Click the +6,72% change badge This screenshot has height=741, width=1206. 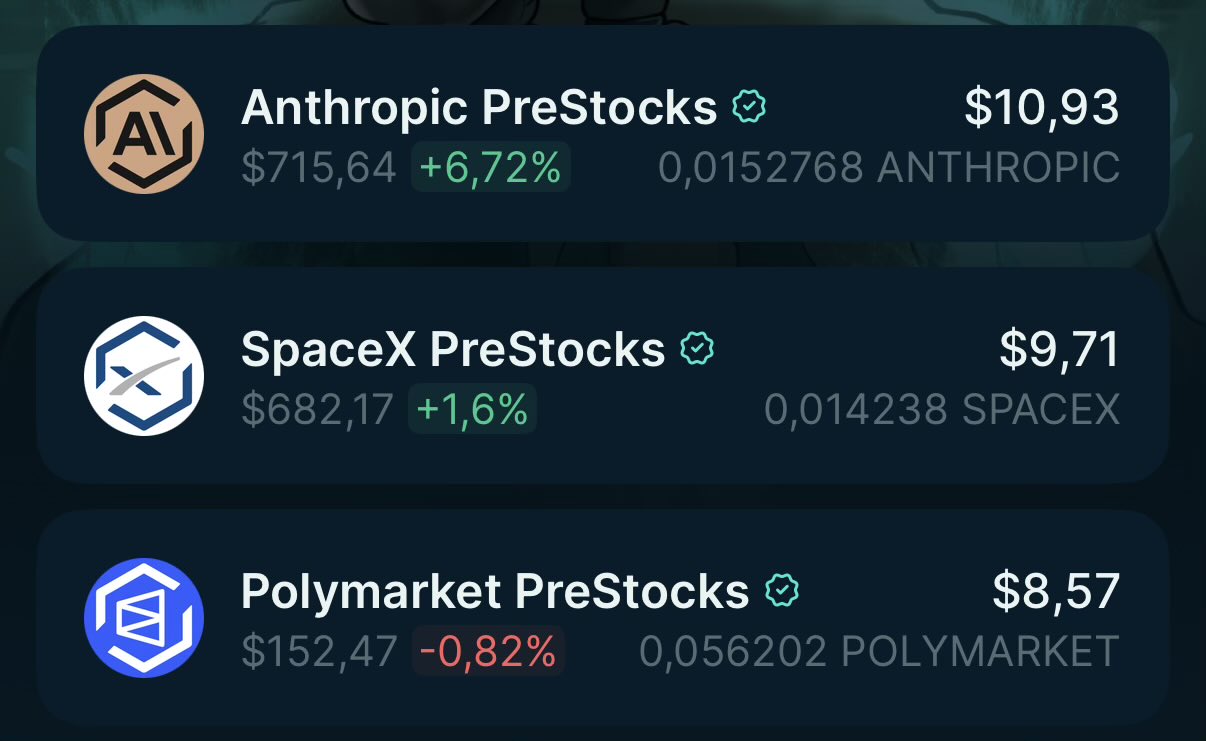point(490,167)
